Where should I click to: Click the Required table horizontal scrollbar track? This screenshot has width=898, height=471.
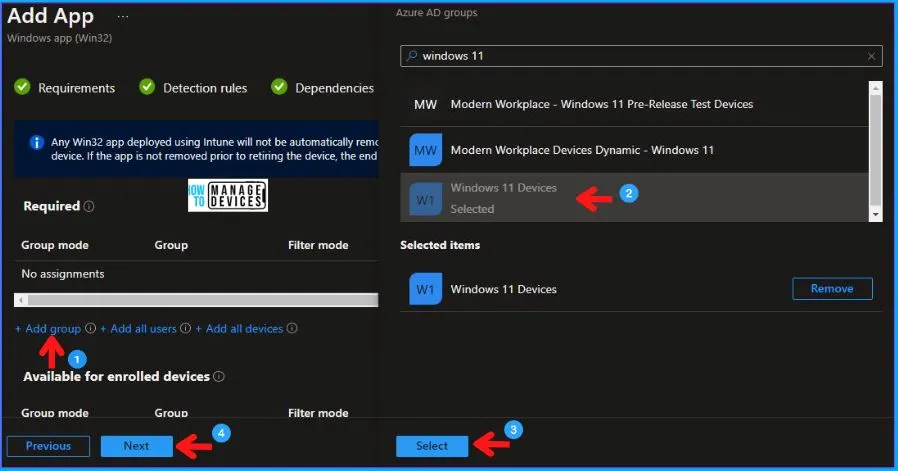tap(203, 300)
